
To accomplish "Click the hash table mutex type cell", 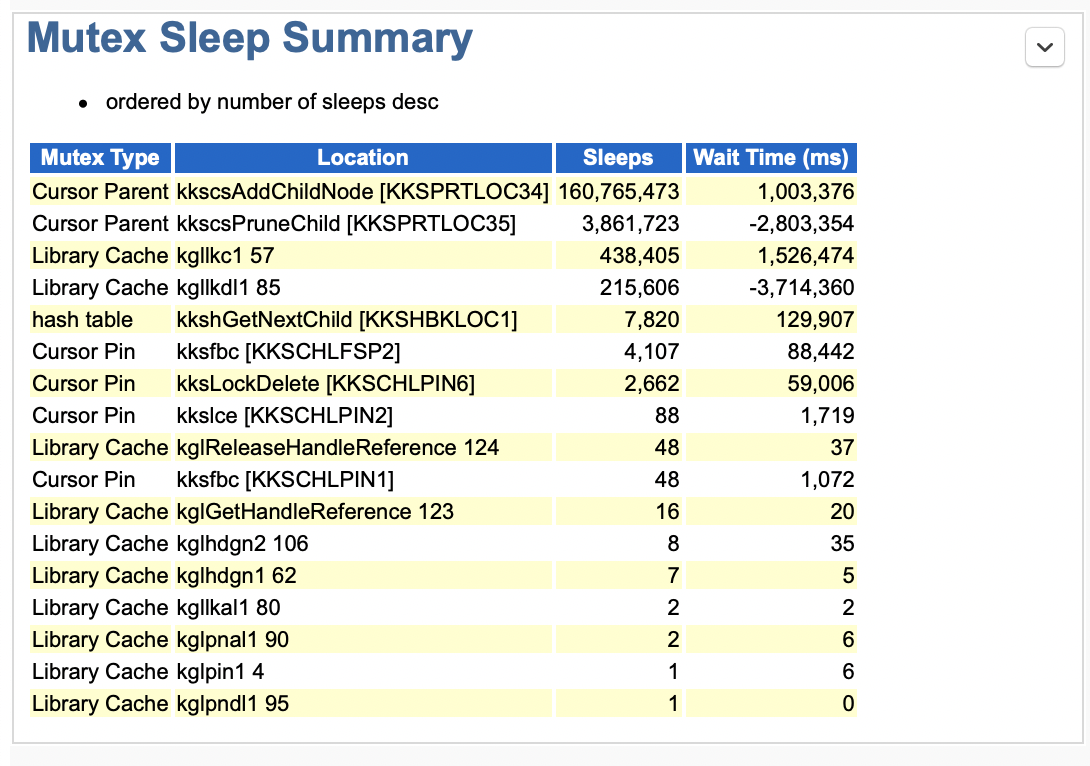I will (82, 319).
